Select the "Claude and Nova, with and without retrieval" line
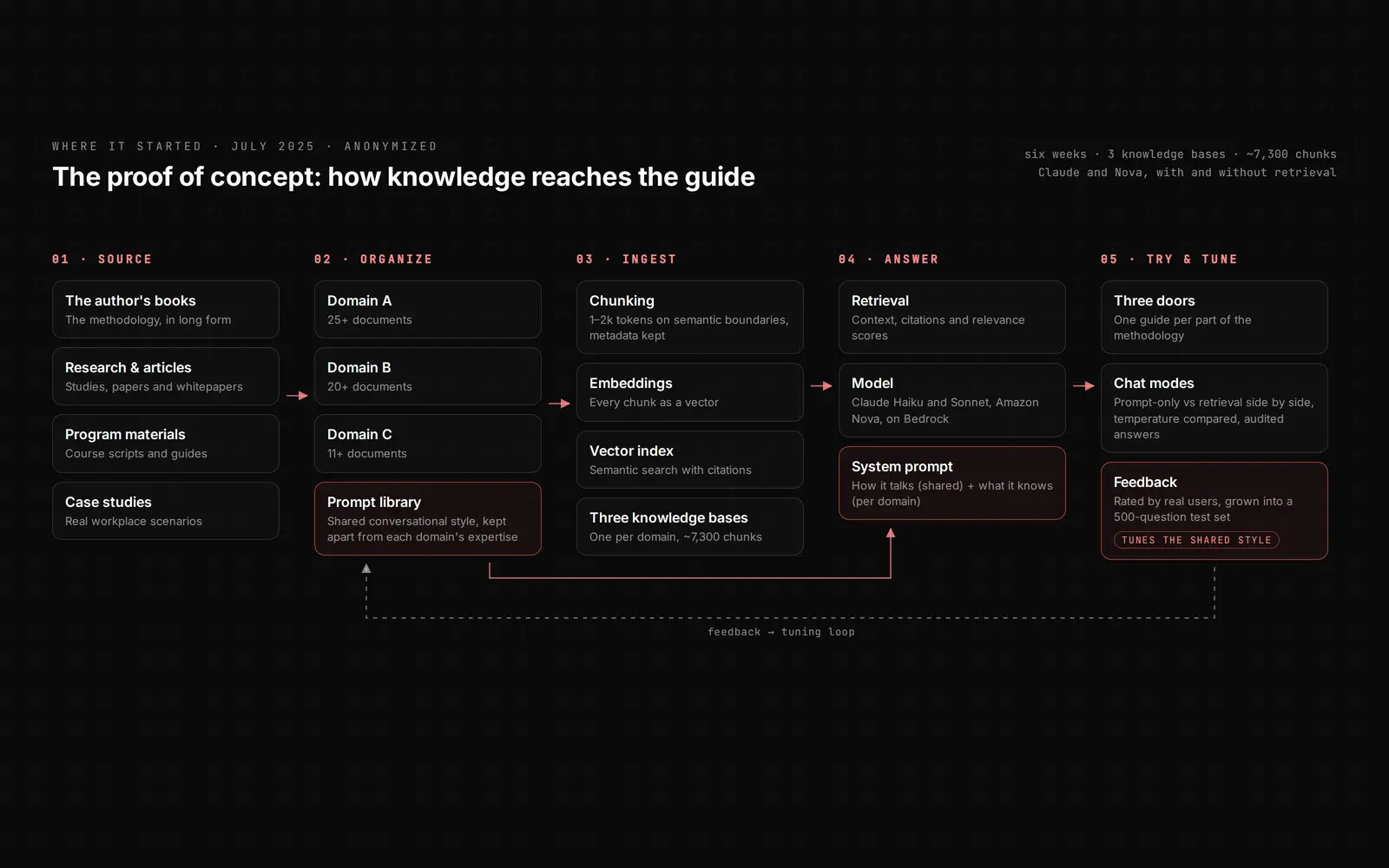1389x868 pixels. [1188, 172]
